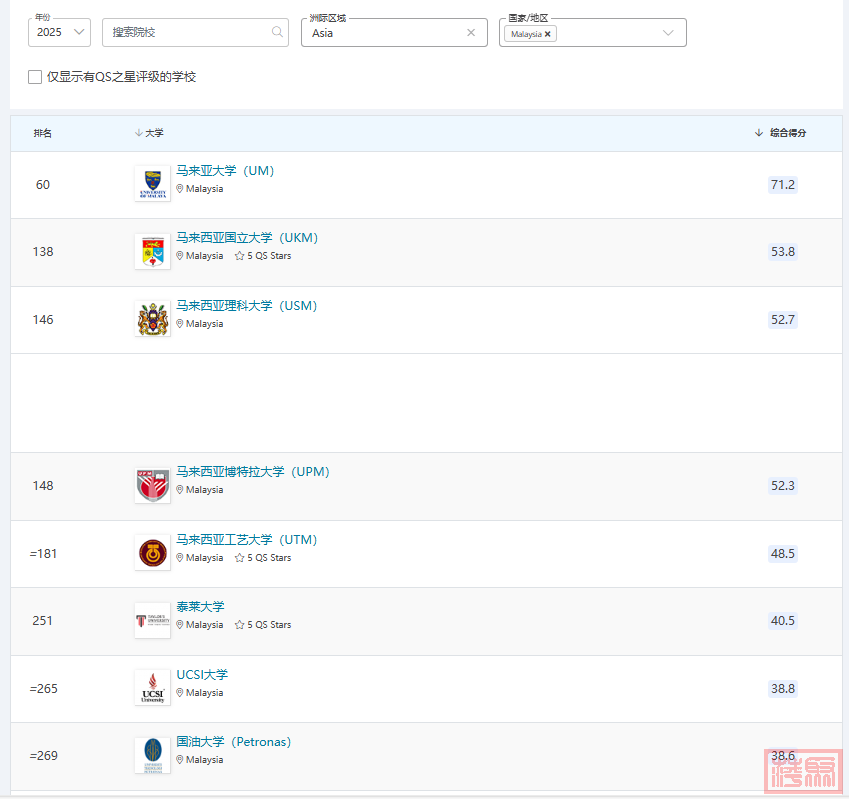Click rank =181 in the ranking column
This screenshot has height=799, width=849.
point(43,554)
